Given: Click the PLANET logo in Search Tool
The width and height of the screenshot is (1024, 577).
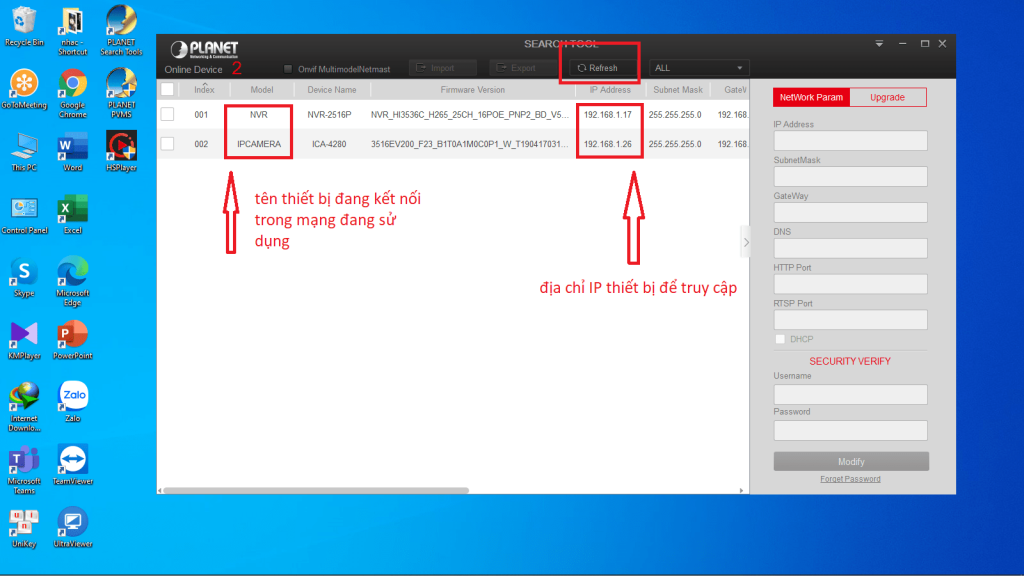Looking at the screenshot, I should [204, 50].
